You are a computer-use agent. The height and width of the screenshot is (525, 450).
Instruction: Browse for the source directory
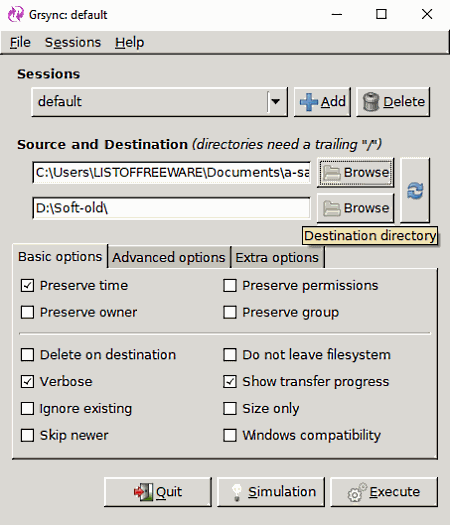355,173
